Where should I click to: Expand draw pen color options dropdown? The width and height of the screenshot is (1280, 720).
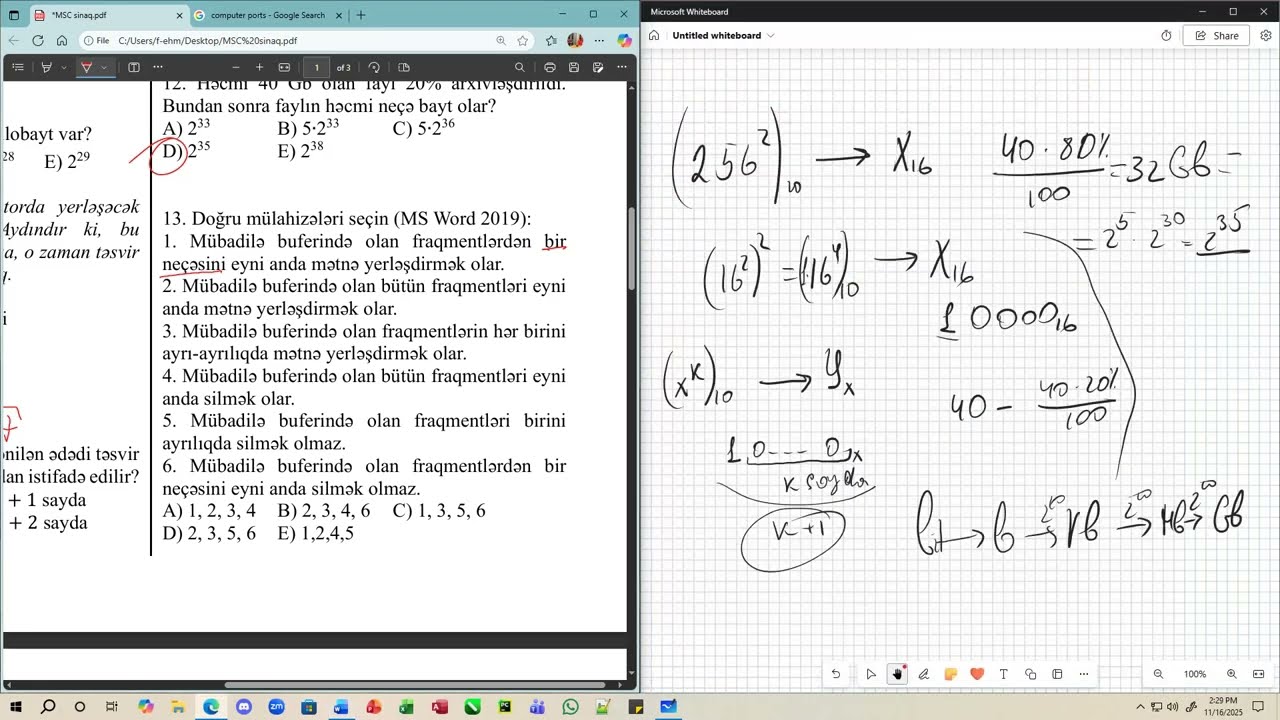104,67
